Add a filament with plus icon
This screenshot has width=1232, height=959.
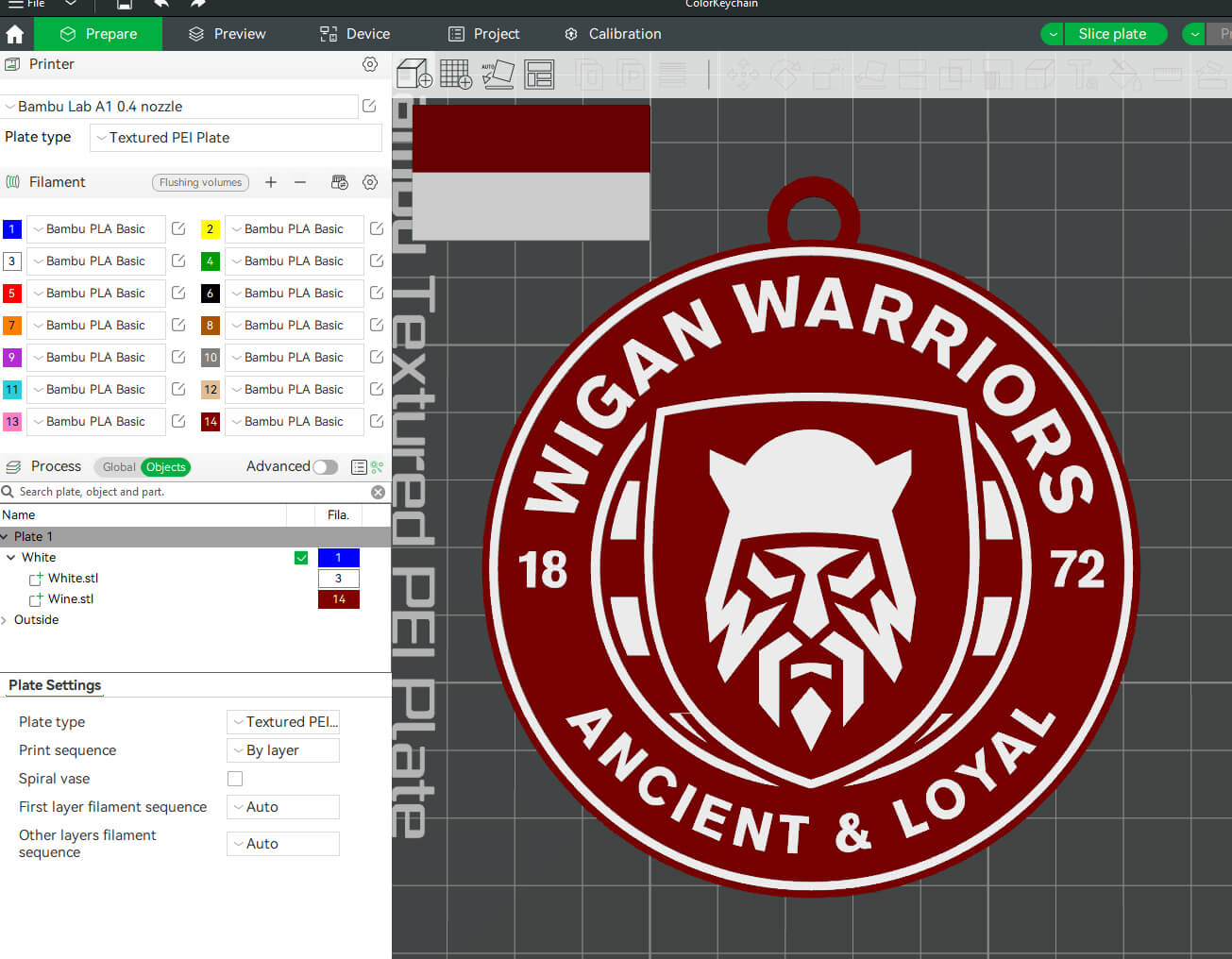271,182
